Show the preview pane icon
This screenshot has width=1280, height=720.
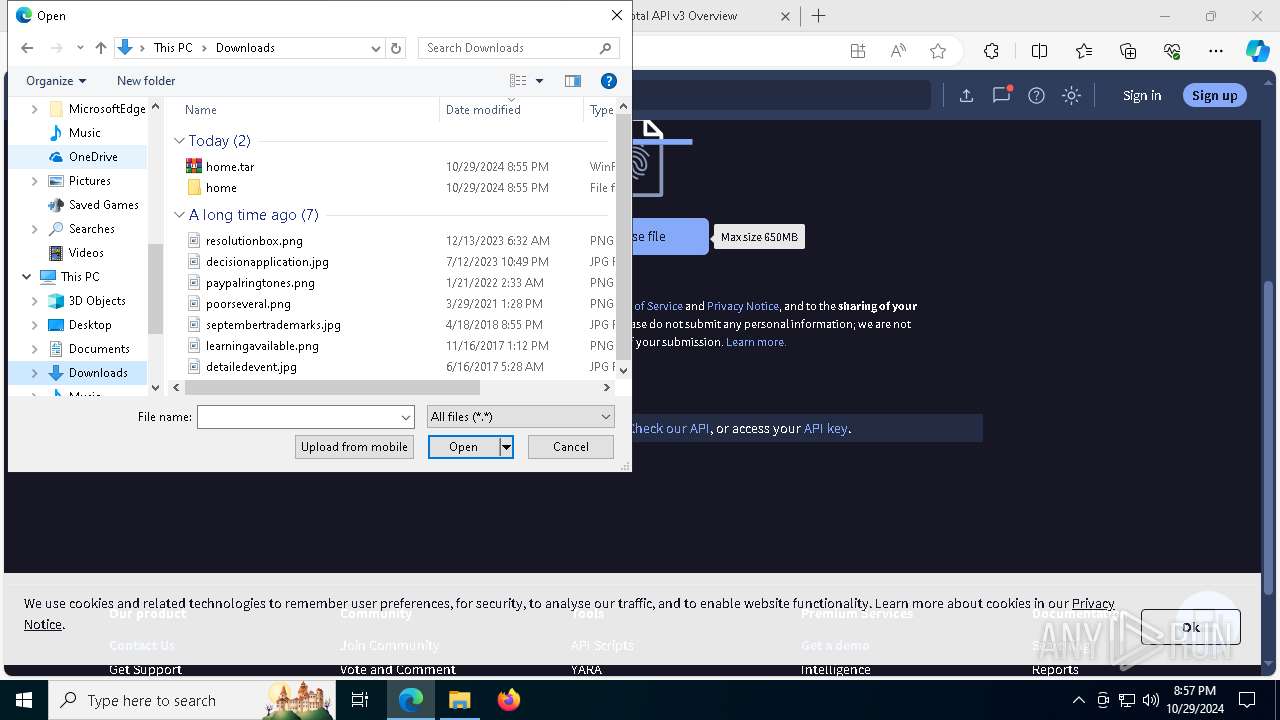point(573,81)
